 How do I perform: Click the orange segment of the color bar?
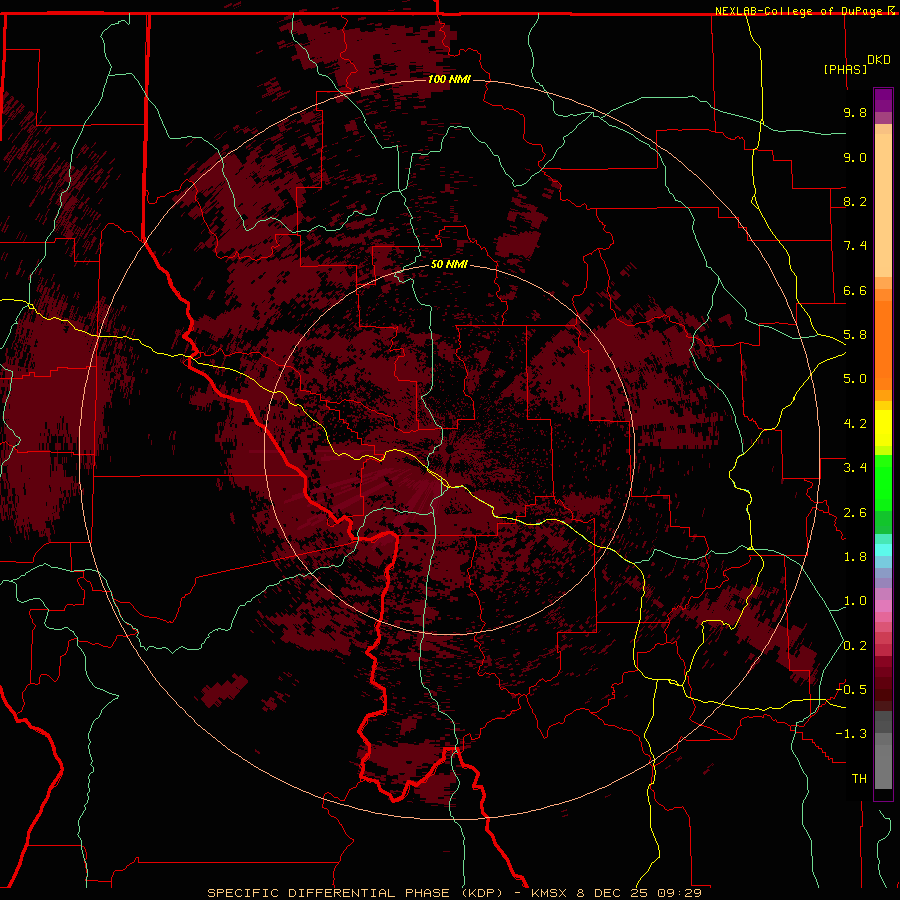[x=883, y=344]
